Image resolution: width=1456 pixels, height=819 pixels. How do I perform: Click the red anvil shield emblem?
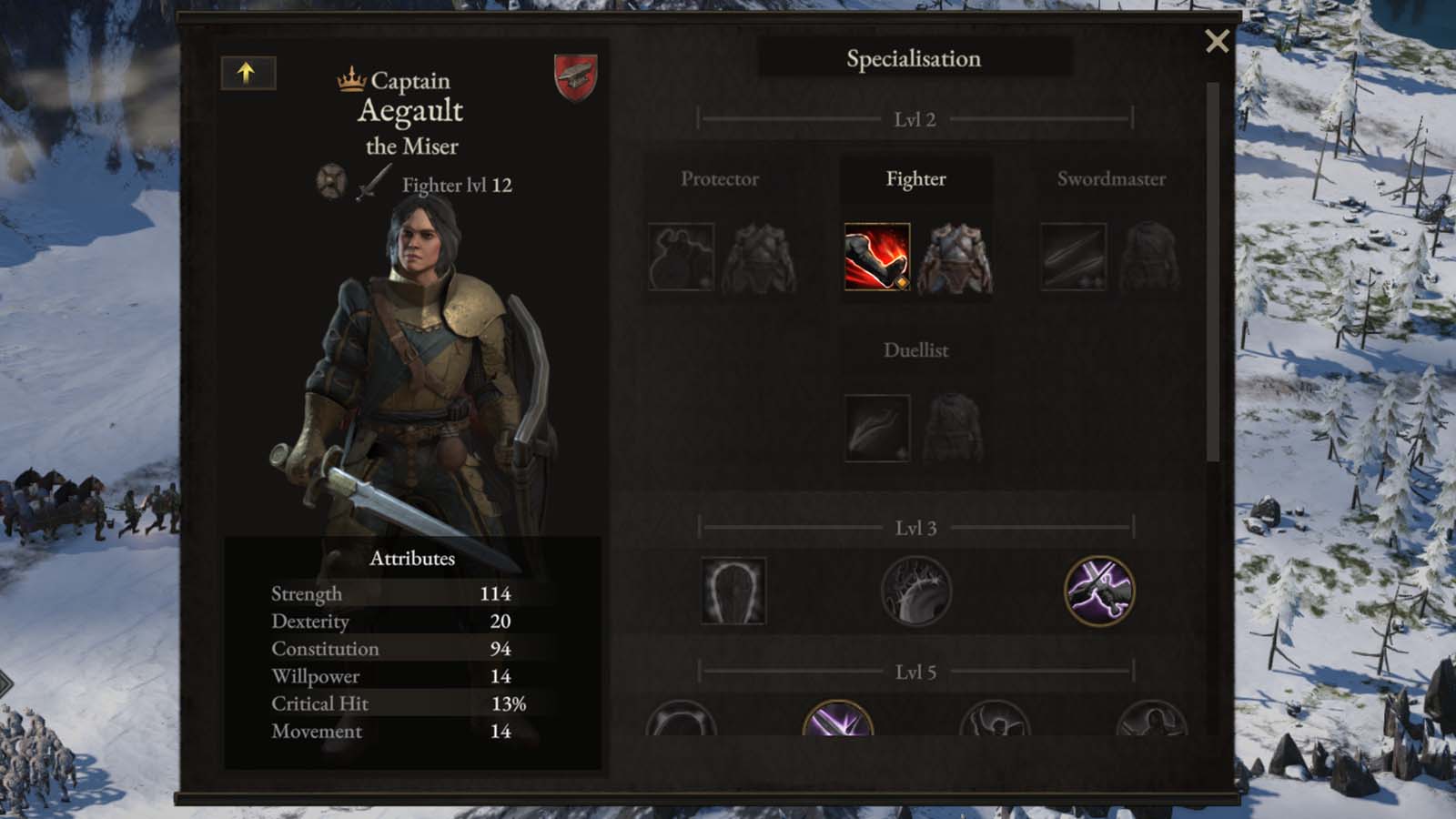(x=576, y=77)
